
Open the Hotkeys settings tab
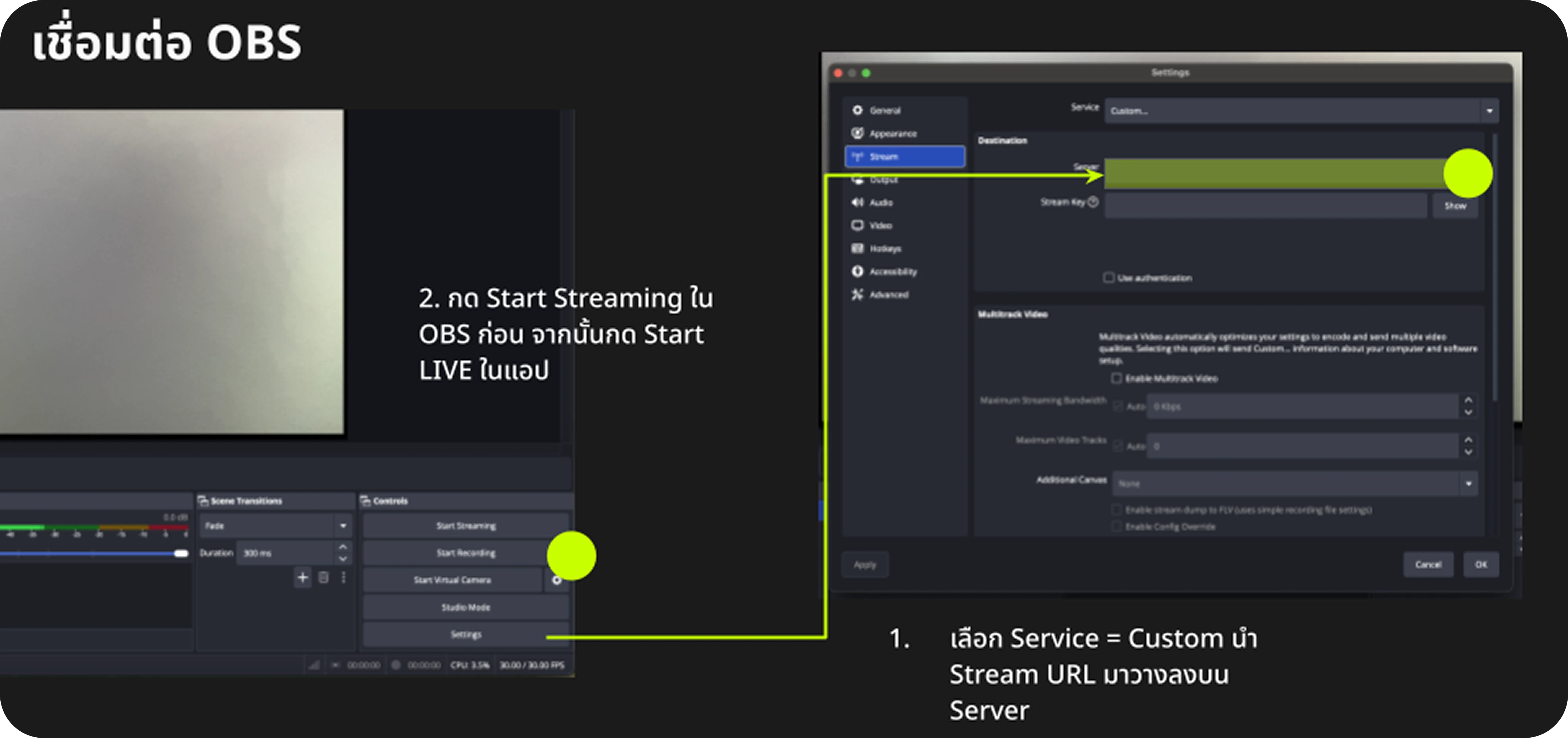pos(905,248)
